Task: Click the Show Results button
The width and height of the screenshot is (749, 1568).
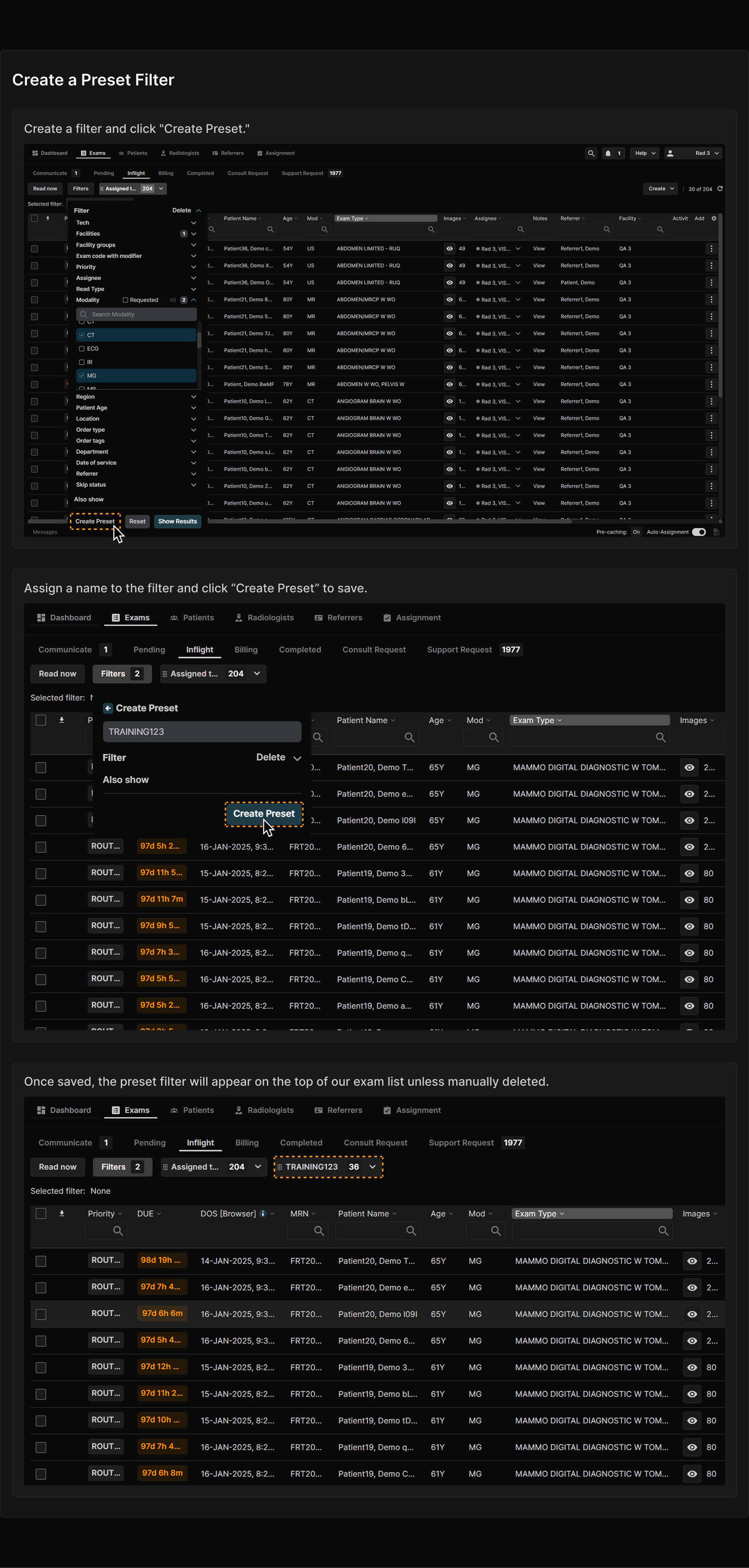Action: point(178,521)
